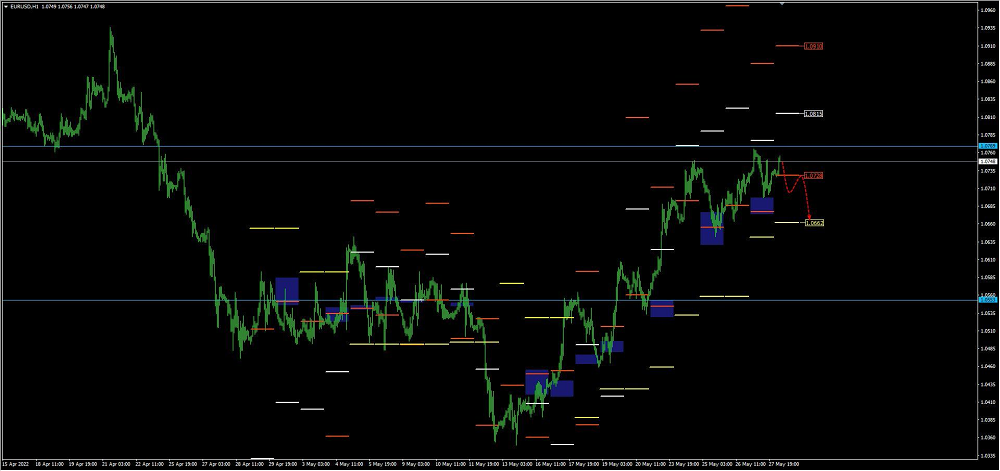
Task: Click the 1.0960 value on price scale
Action: 987,10
